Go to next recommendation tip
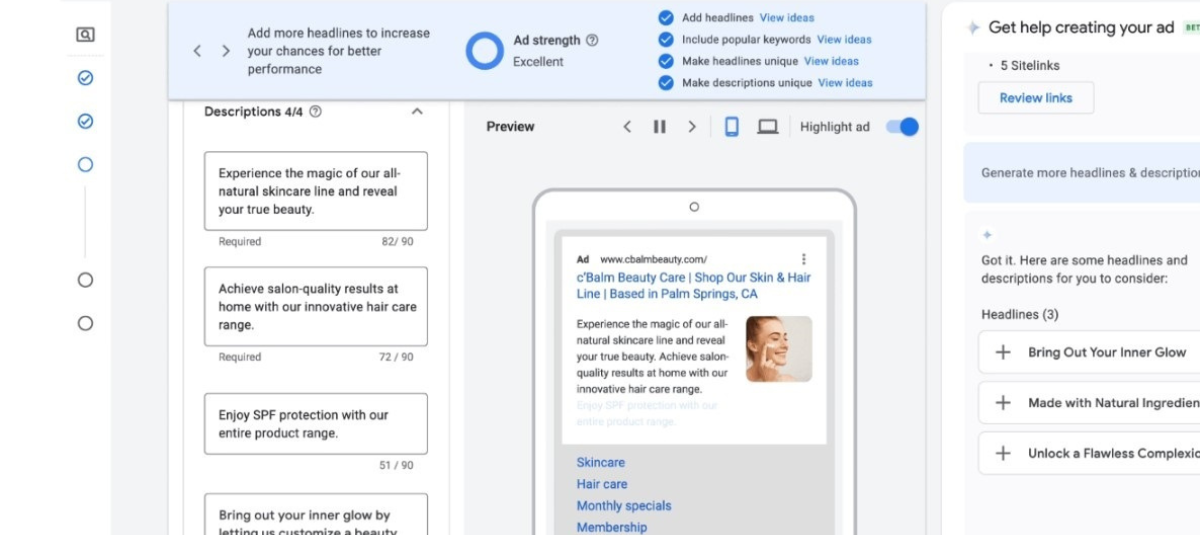This screenshot has width=1200, height=535. click(226, 51)
